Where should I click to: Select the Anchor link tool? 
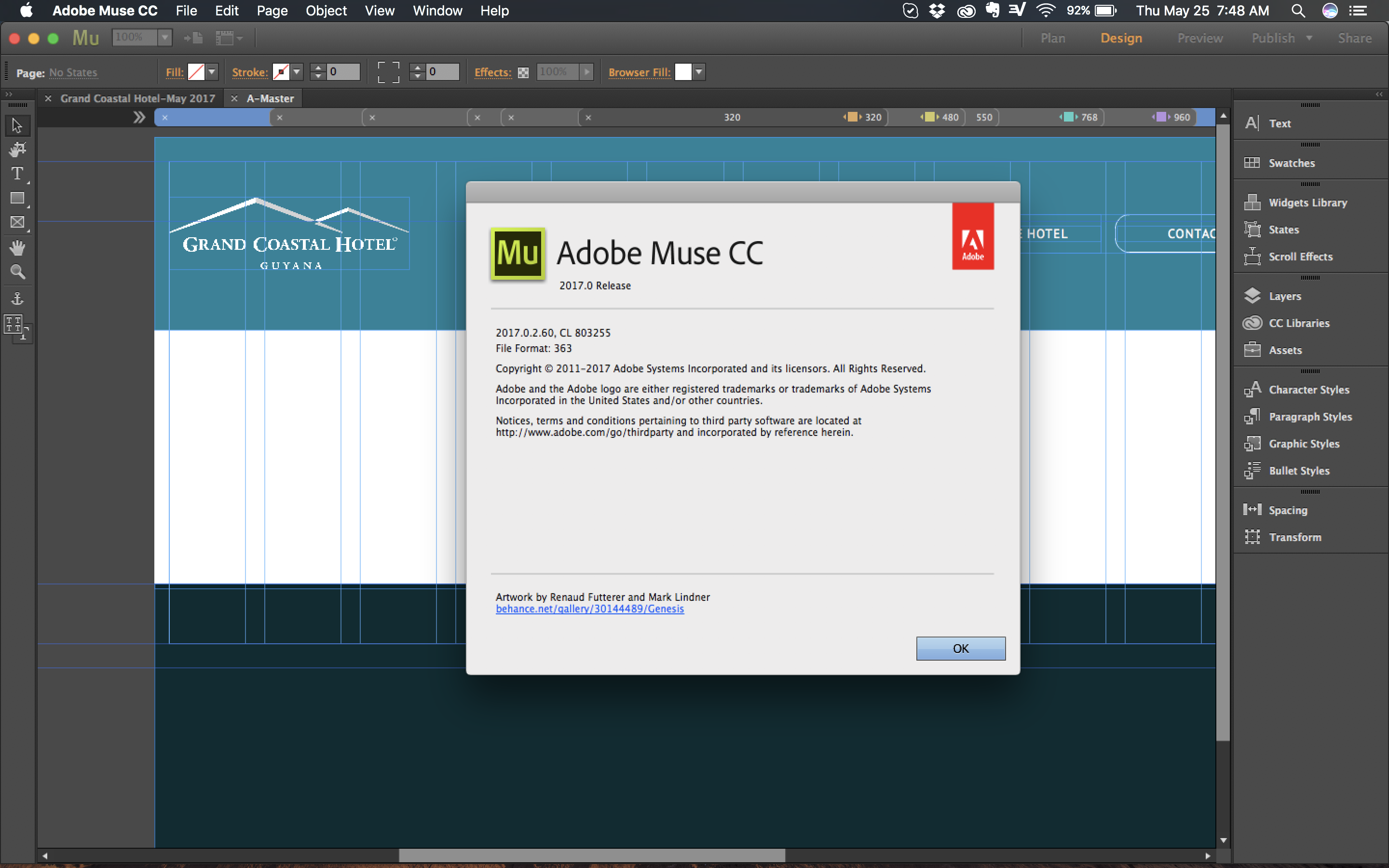click(x=17, y=298)
